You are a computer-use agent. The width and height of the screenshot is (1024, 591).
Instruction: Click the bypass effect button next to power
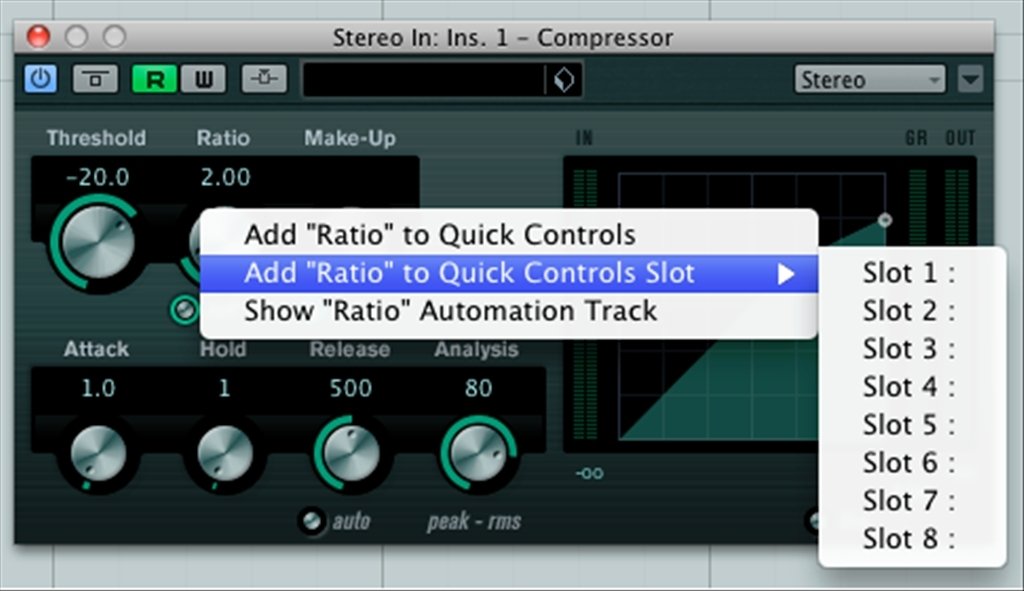coord(95,79)
